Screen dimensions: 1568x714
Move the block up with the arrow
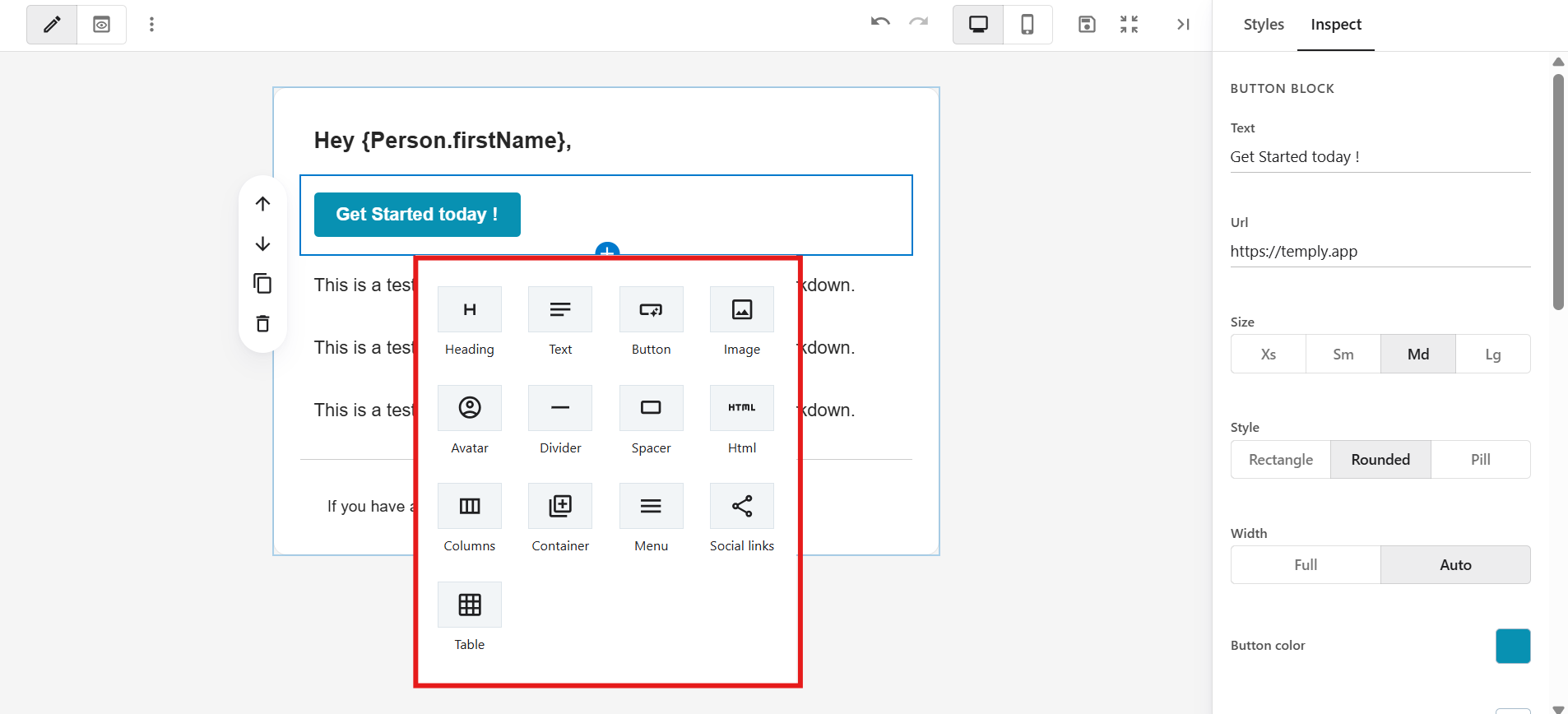click(x=262, y=203)
